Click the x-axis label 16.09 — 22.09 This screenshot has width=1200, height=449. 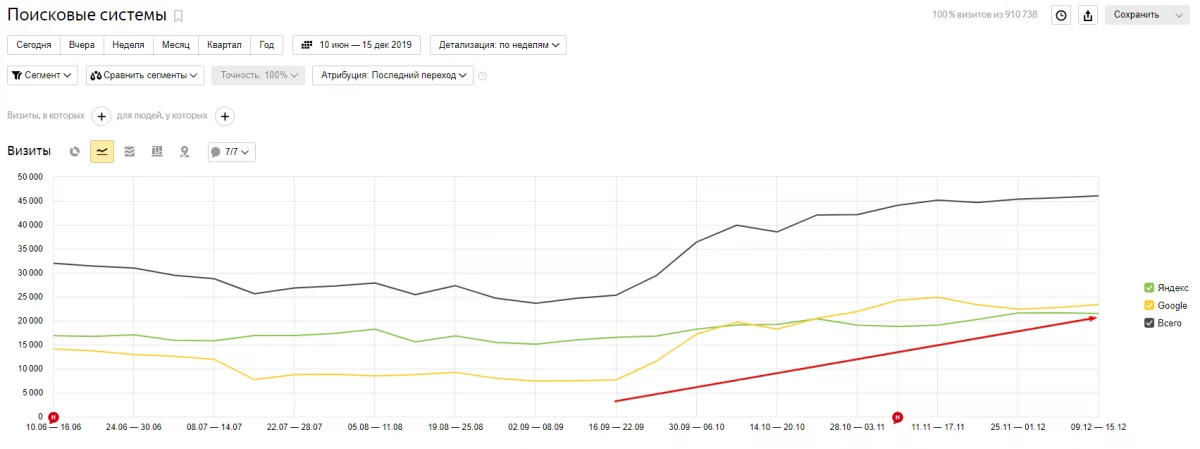click(616, 427)
